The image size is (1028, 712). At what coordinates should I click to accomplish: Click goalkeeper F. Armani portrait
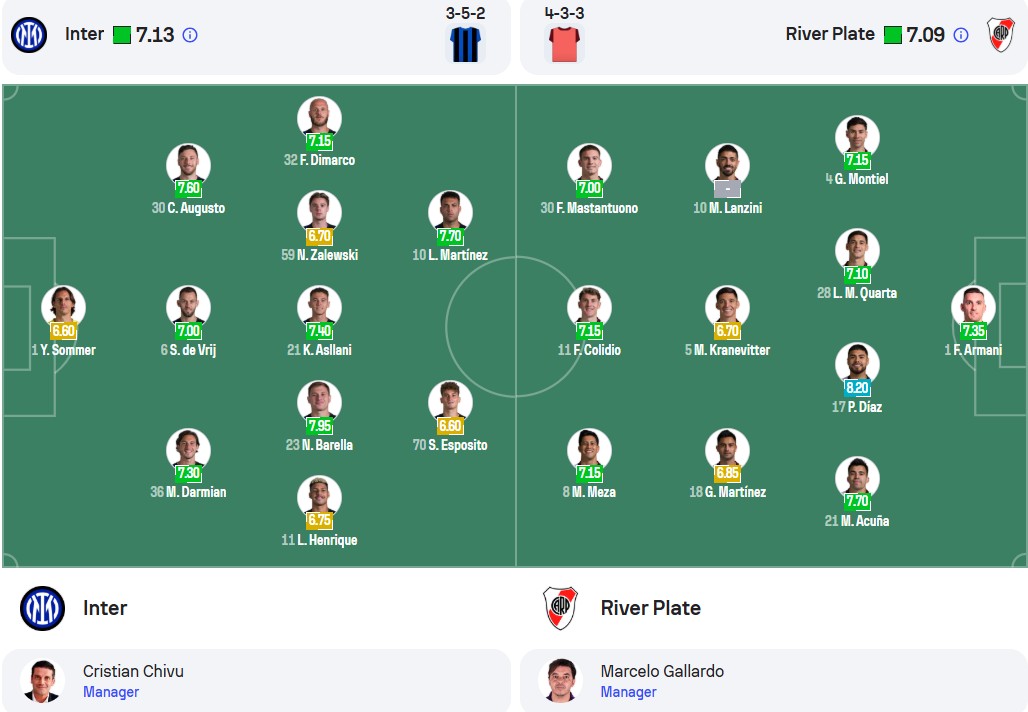click(x=973, y=307)
